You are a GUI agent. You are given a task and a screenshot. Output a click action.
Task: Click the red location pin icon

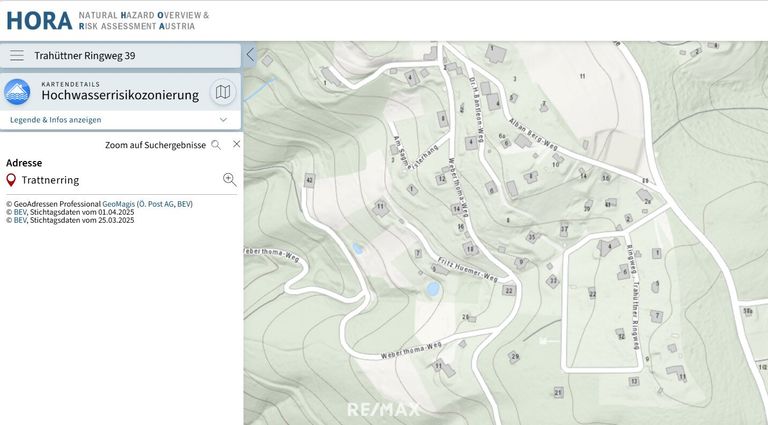click(x=11, y=180)
